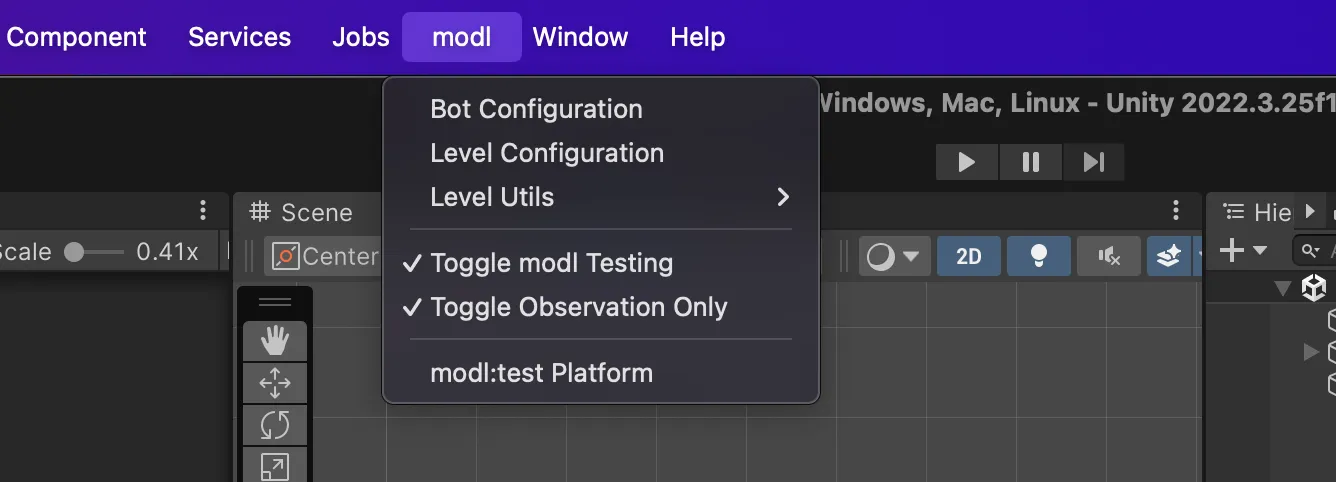
Task: Toggle scene lighting with the lightbulb icon
Action: pos(1039,256)
